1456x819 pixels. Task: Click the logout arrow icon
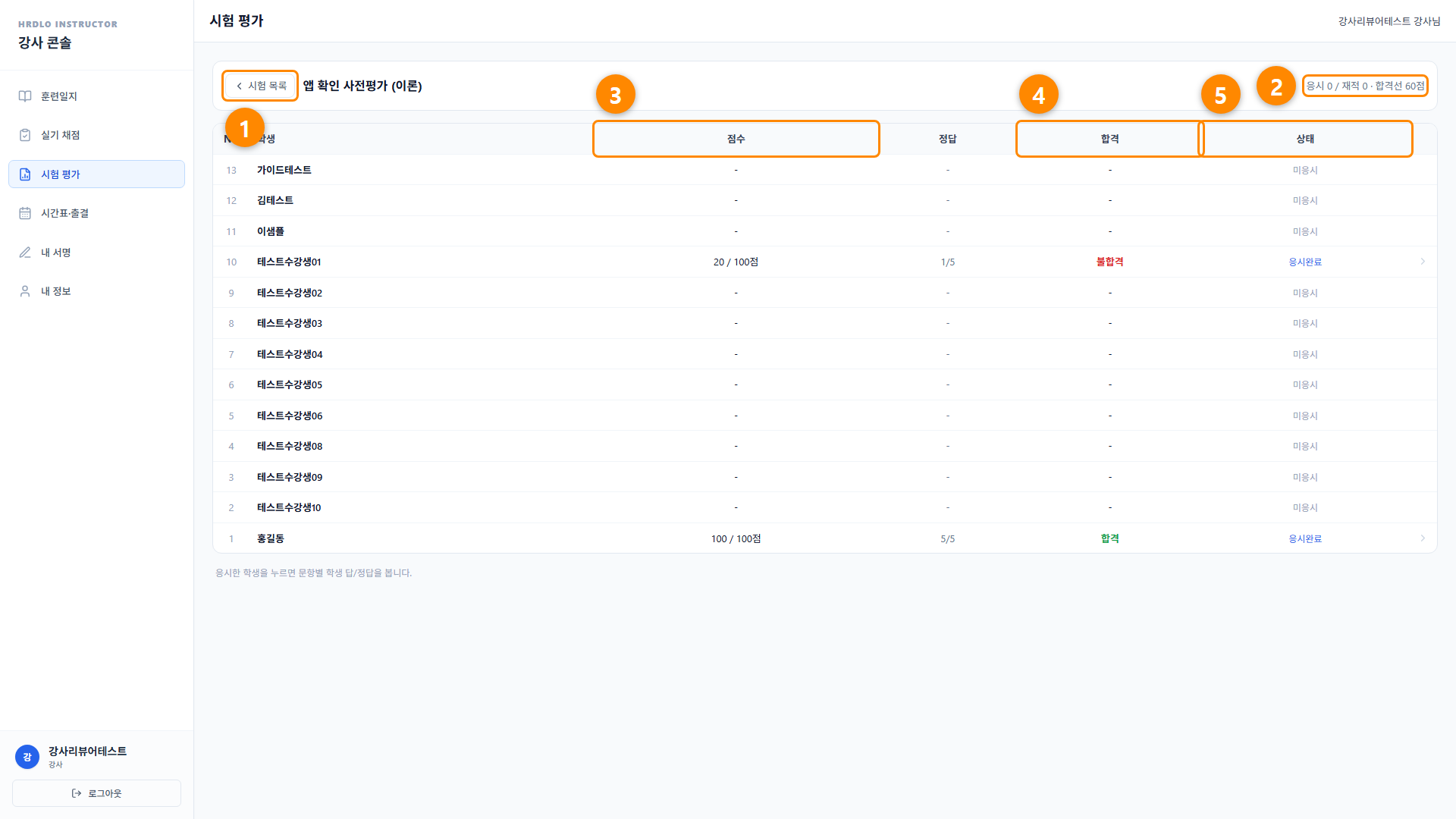[77, 793]
